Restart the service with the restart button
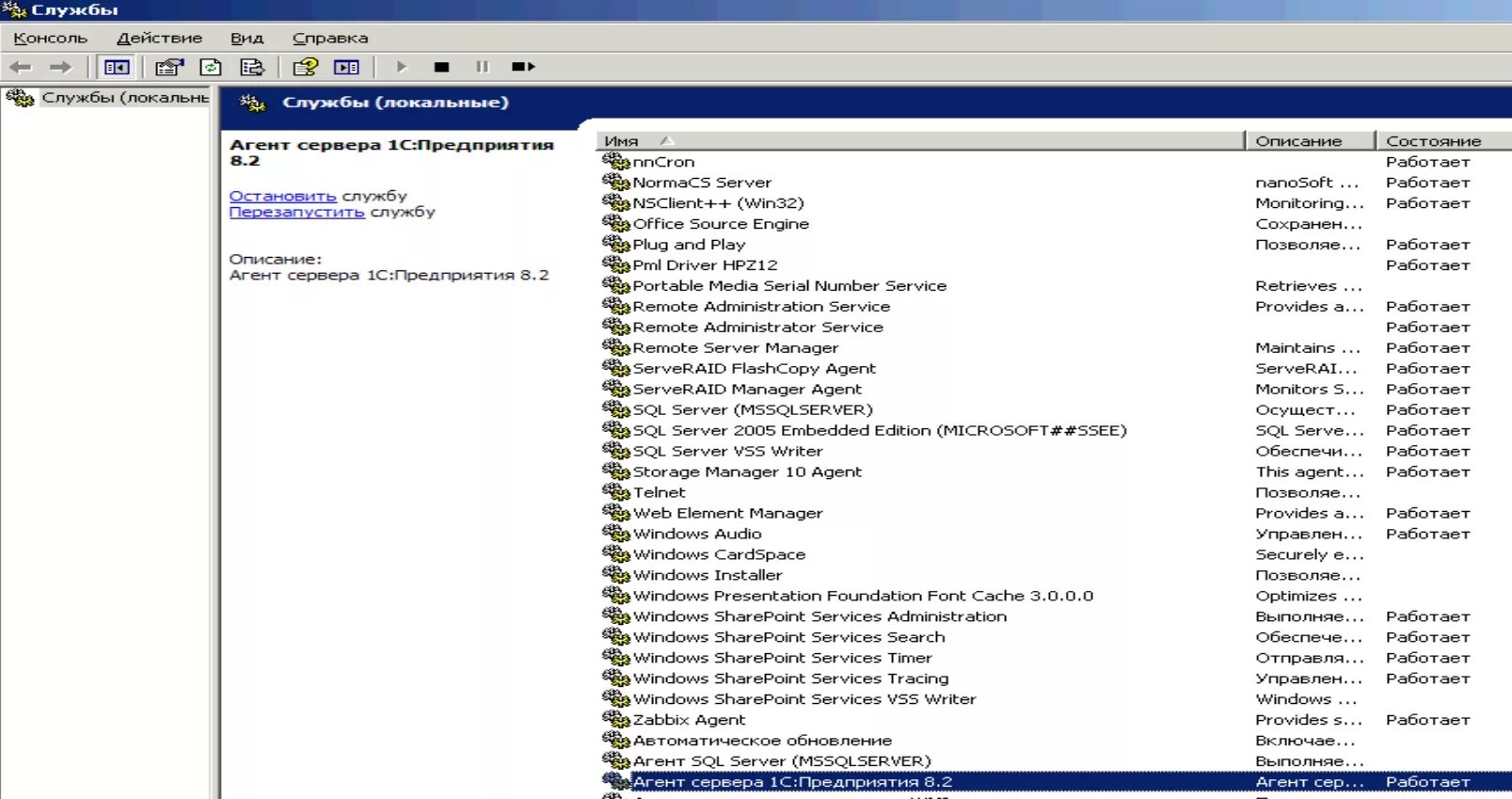Image resolution: width=1512 pixels, height=799 pixels. pyautogui.click(x=523, y=67)
